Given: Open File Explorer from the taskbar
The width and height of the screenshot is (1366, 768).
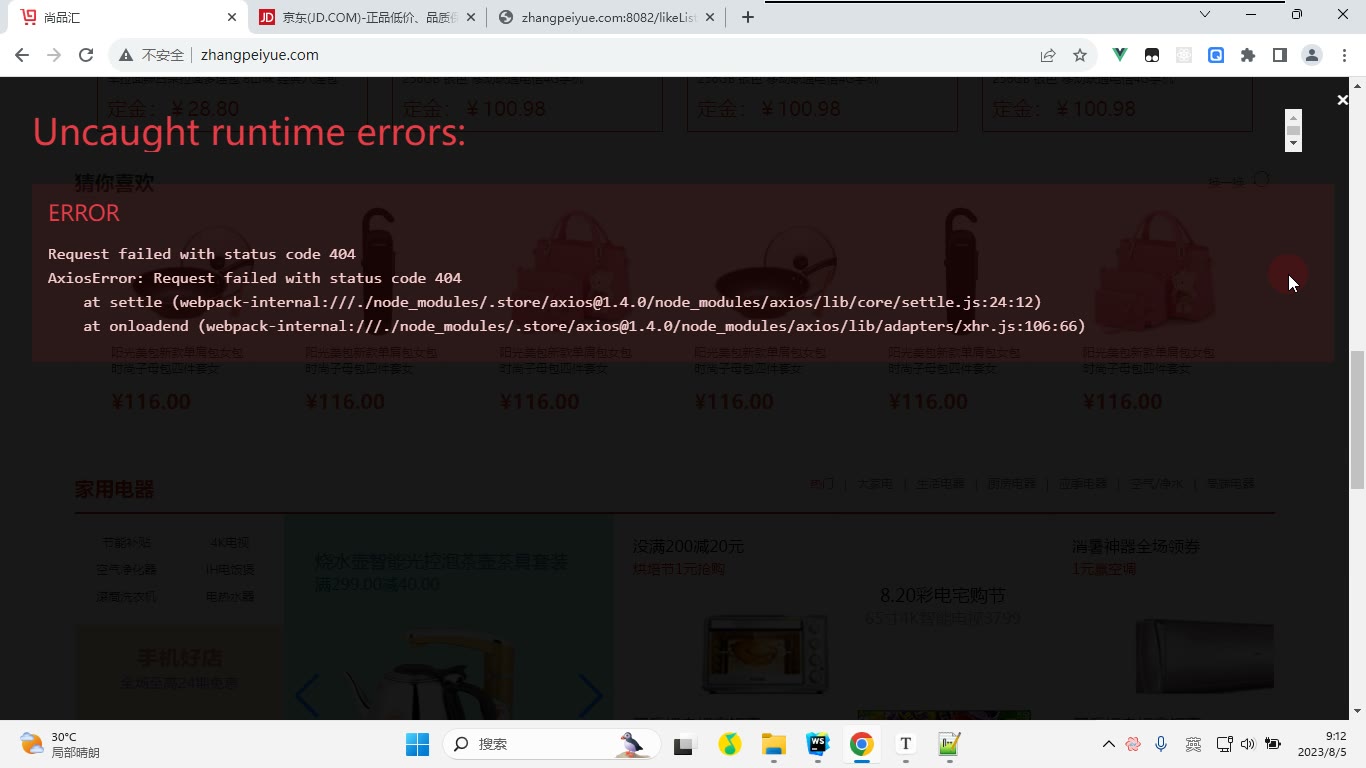Looking at the screenshot, I should [774, 744].
